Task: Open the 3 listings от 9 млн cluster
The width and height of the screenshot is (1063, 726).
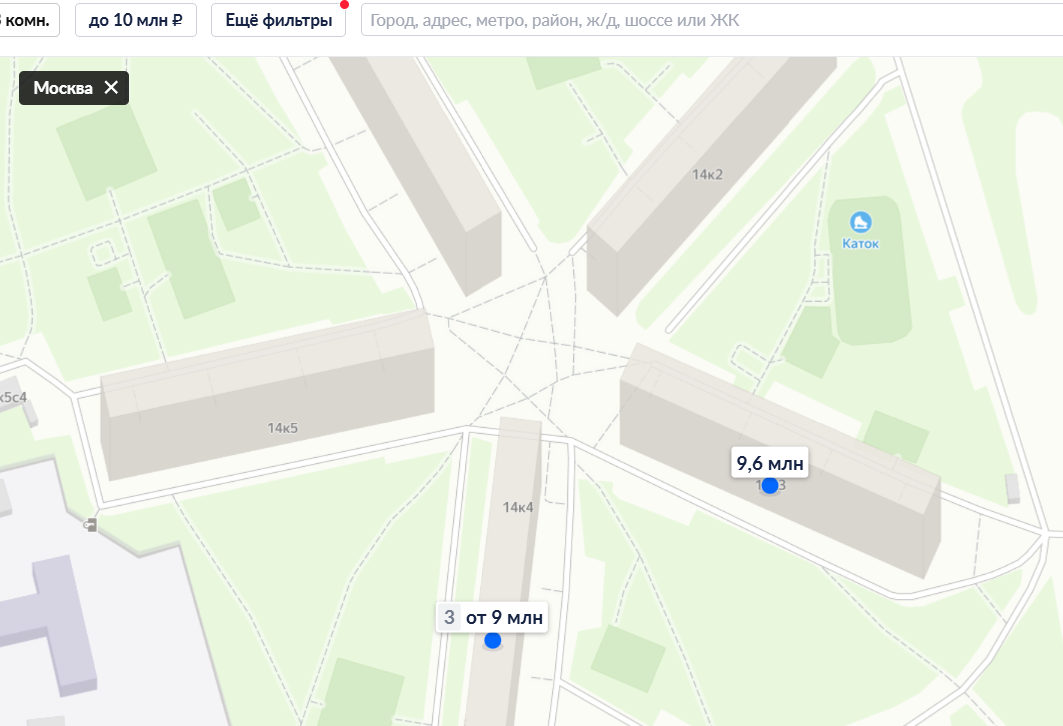Action: (x=492, y=618)
